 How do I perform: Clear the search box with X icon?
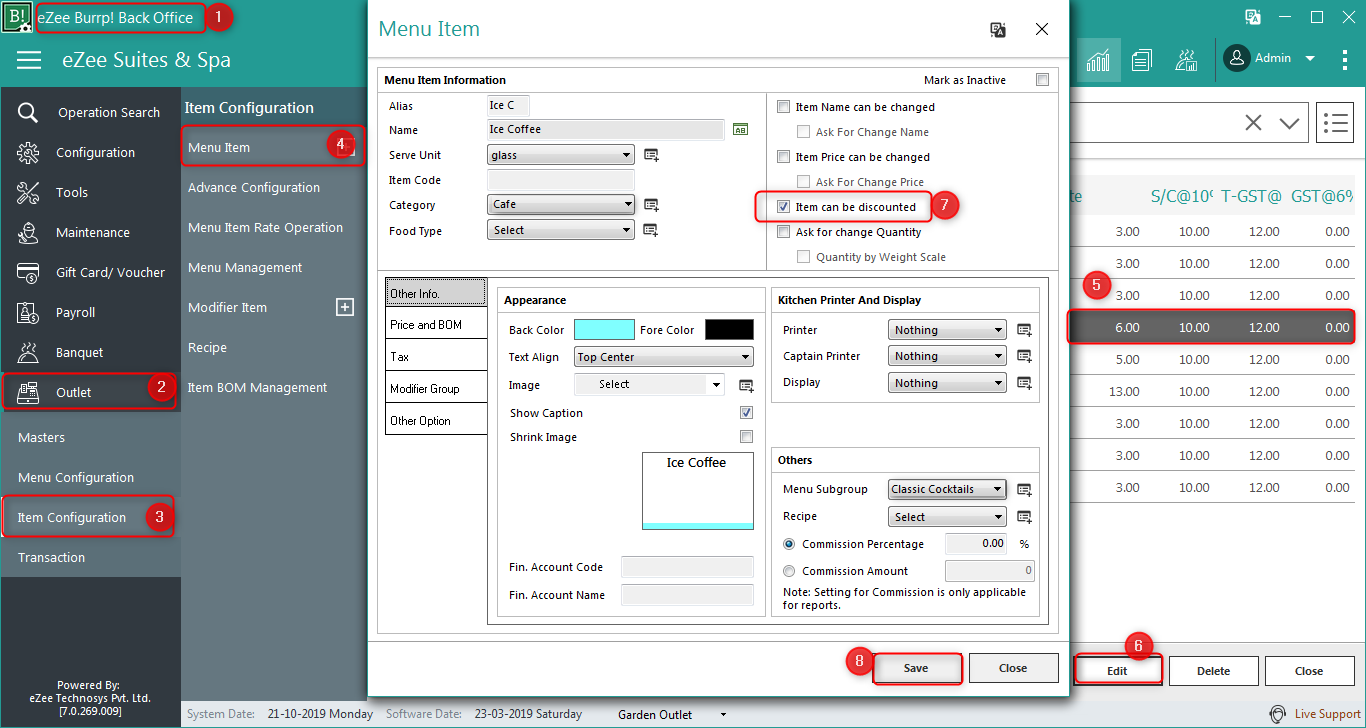click(1253, 123)
